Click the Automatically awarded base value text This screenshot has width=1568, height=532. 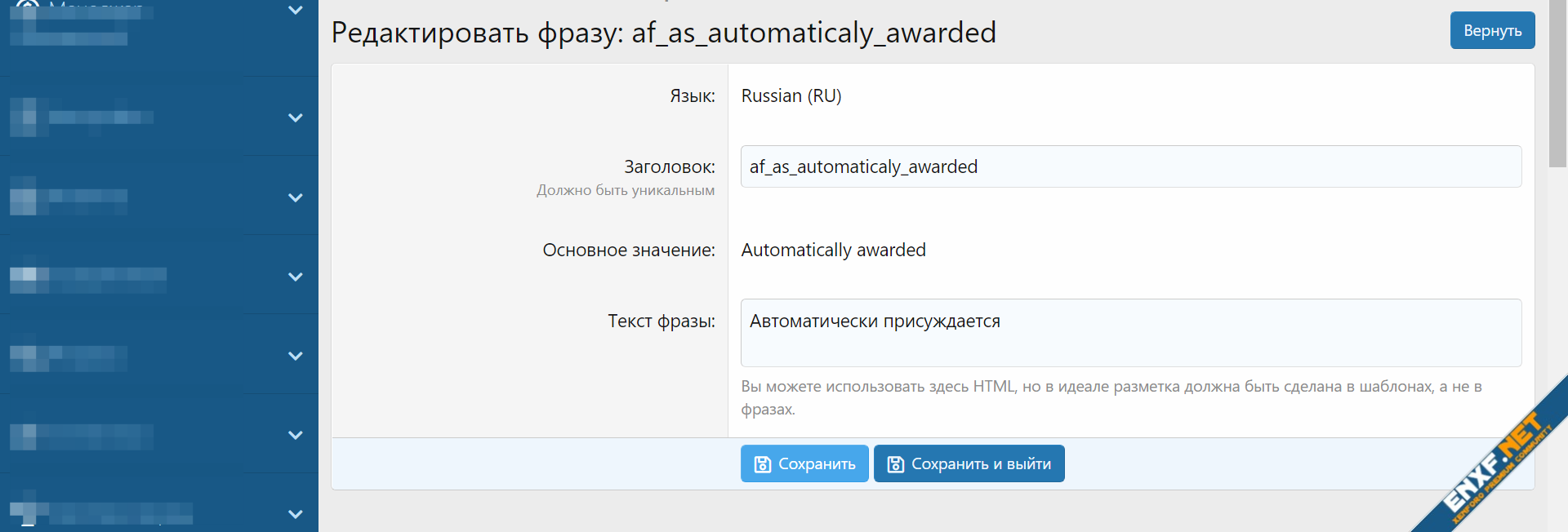[833, 250]
